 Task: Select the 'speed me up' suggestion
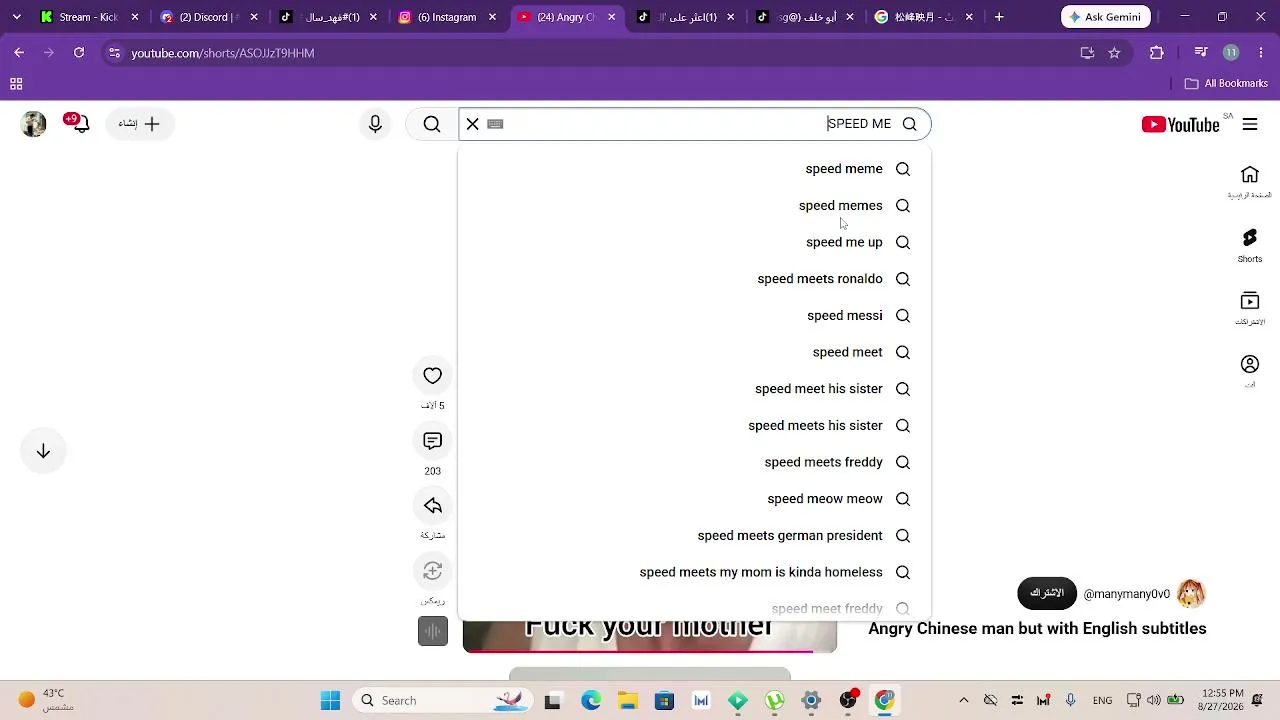click(x=694, y=242)
